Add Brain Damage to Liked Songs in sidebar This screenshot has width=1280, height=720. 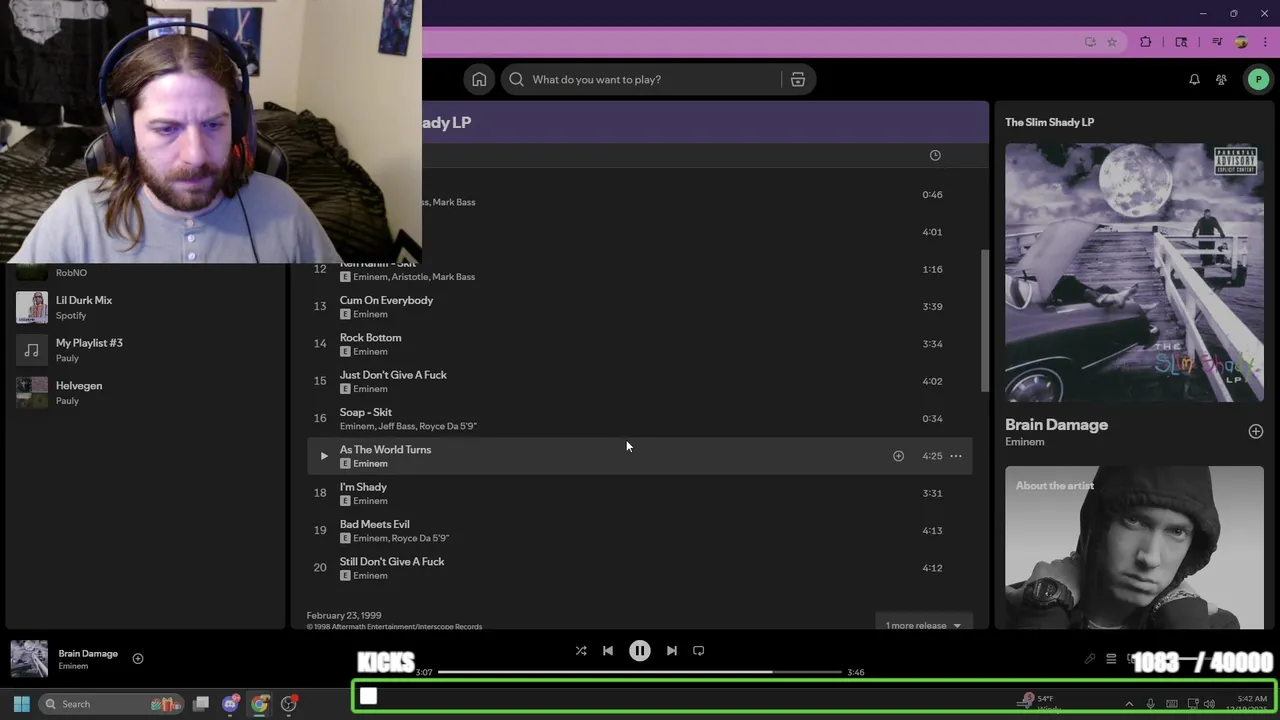pyautogui.click(x=1255, y=431)
